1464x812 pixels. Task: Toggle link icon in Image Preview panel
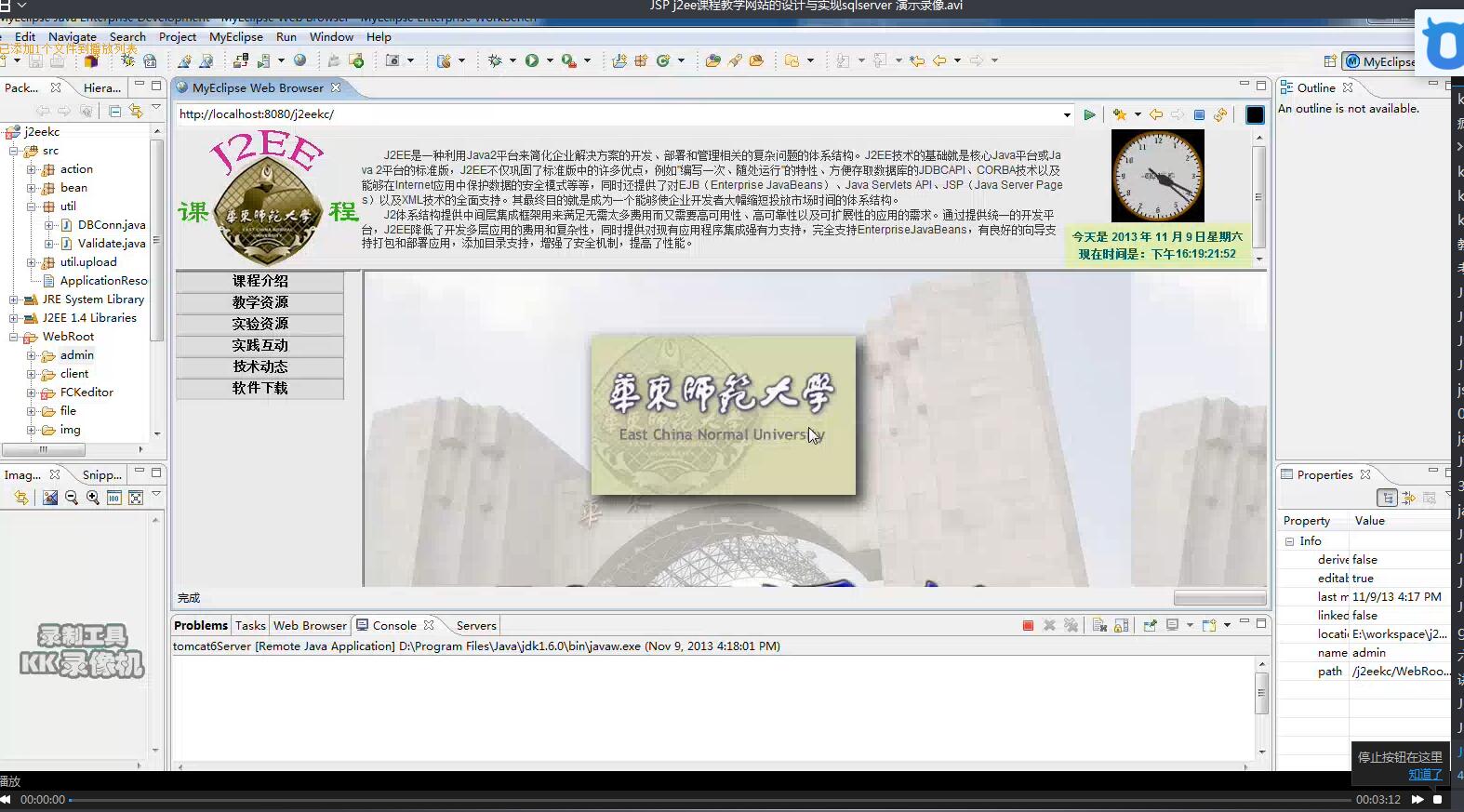[x=20, y=498]
